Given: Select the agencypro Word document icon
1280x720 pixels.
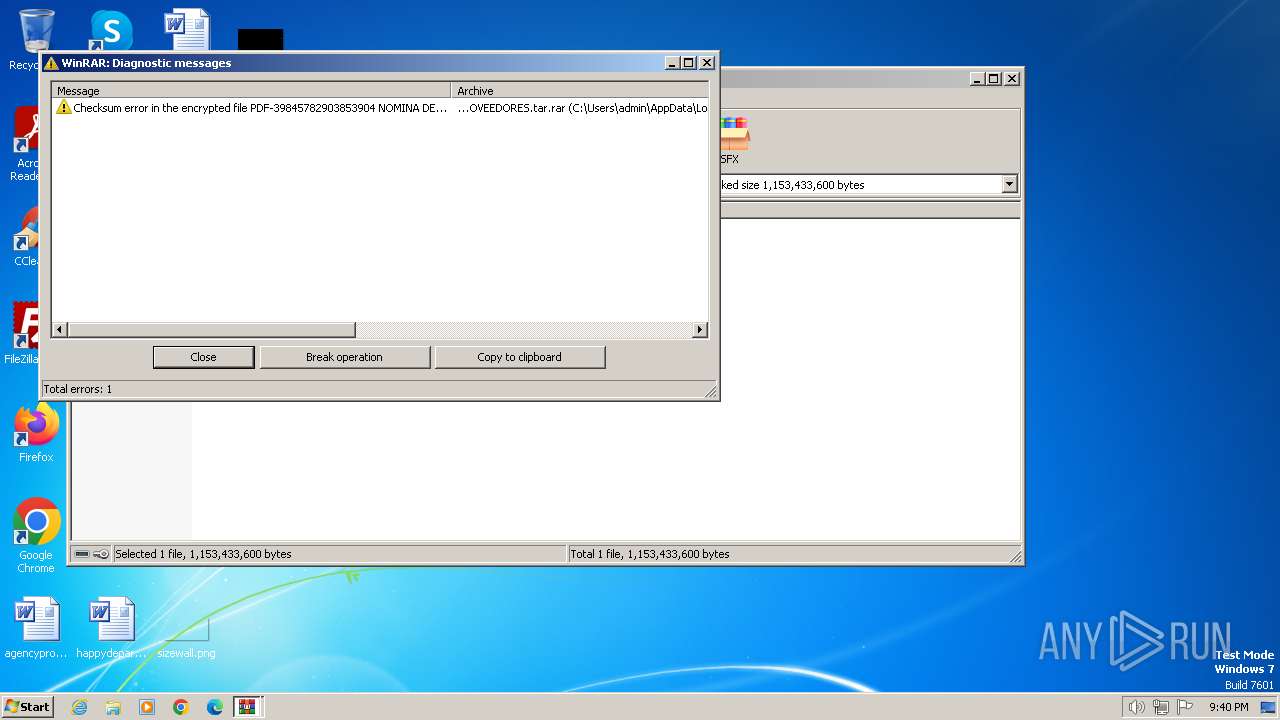Looking at the screenshot, I should coord(36,628).
